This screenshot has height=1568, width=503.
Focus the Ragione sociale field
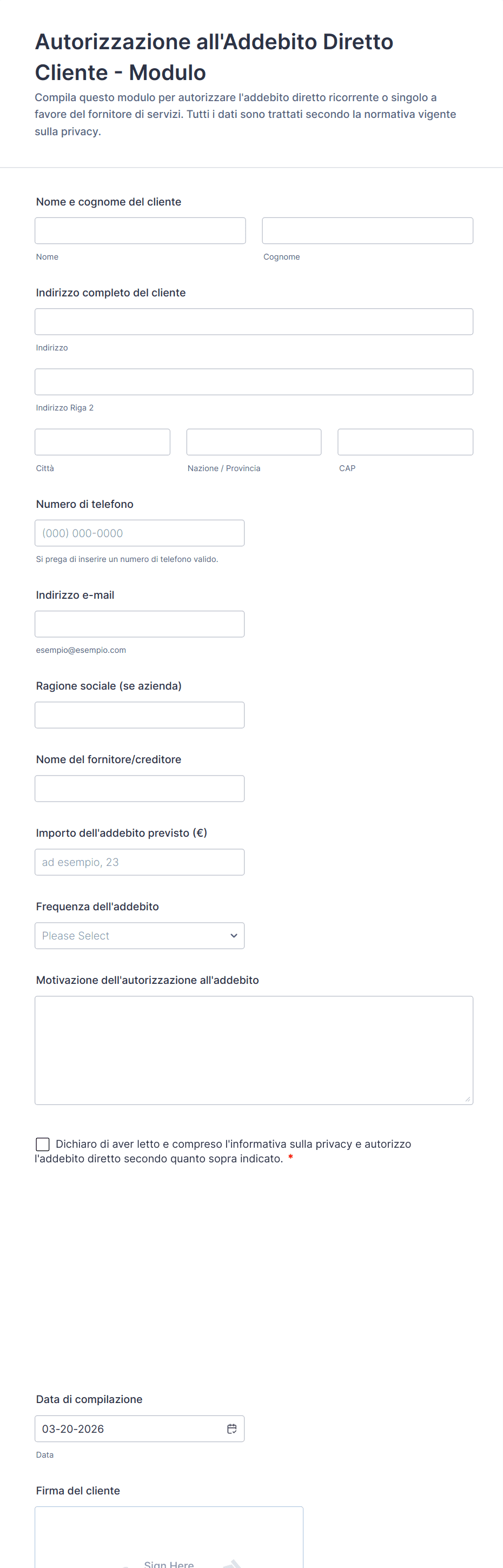tap(140, 715)
